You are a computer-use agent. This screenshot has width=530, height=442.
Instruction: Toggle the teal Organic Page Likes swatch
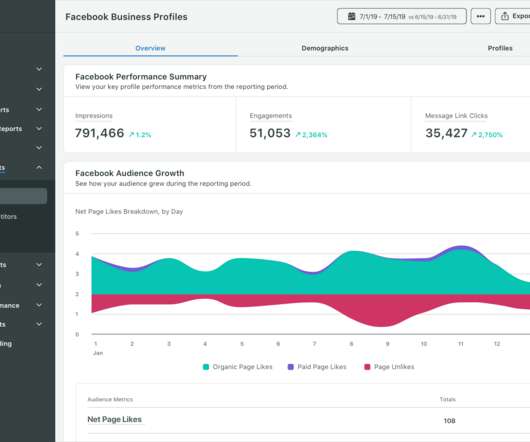[x=206, y=367]
